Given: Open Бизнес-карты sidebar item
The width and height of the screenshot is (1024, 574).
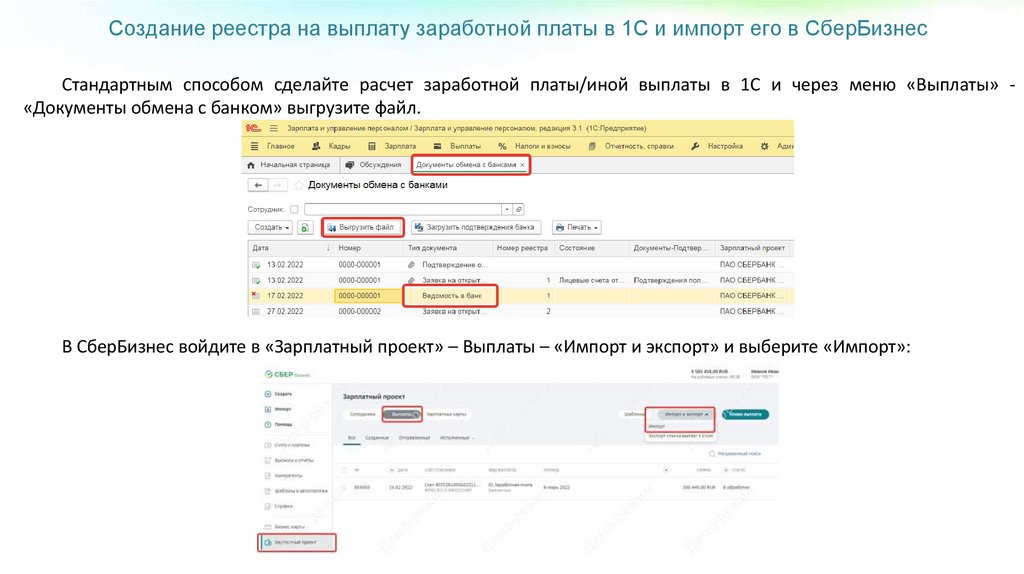Looking at the screenshot, I should 285,526.
